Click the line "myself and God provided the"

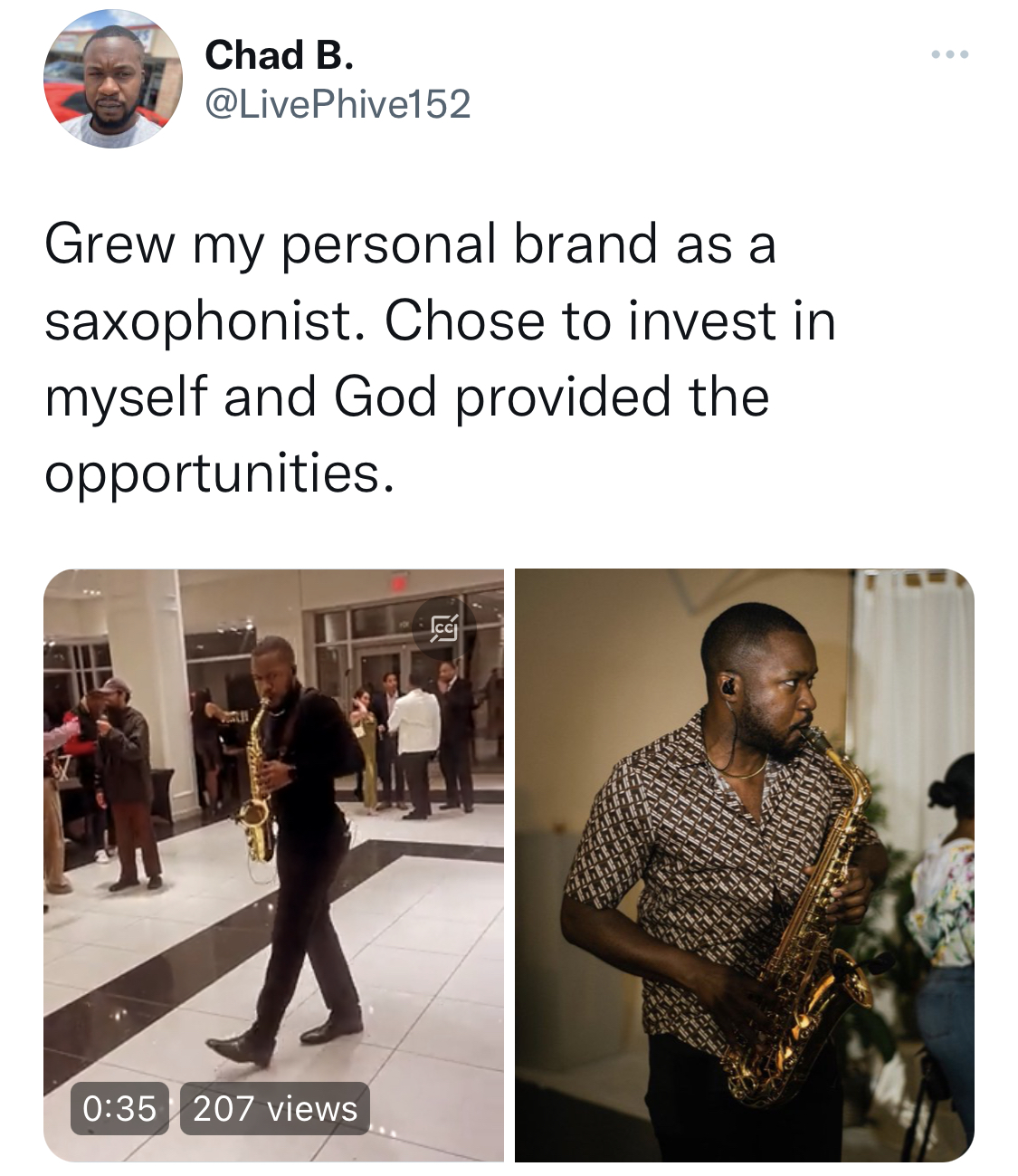(x=407, y=397)
